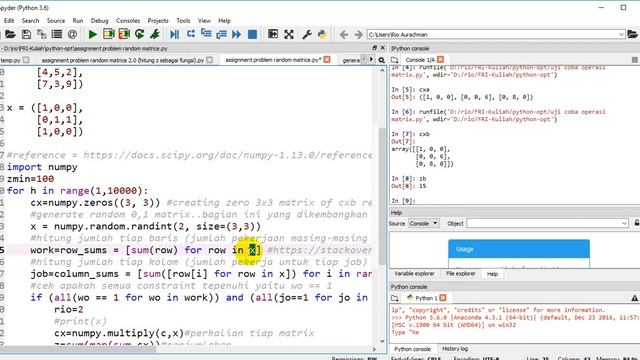Image resolution: width=640 pixels, height=360 pixels.
Task: Expand the Object combo box arrow
Action: (624, 223)
